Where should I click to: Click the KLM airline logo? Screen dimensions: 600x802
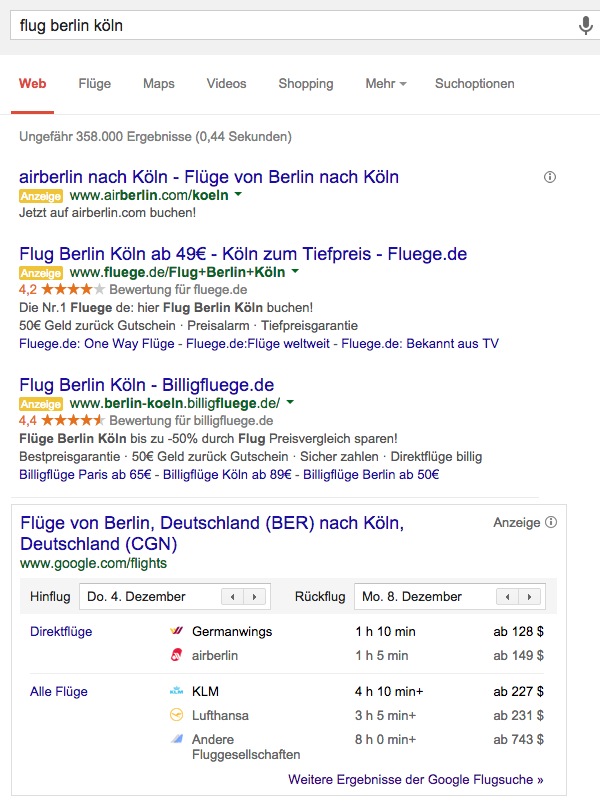click(x=176, y=691)
